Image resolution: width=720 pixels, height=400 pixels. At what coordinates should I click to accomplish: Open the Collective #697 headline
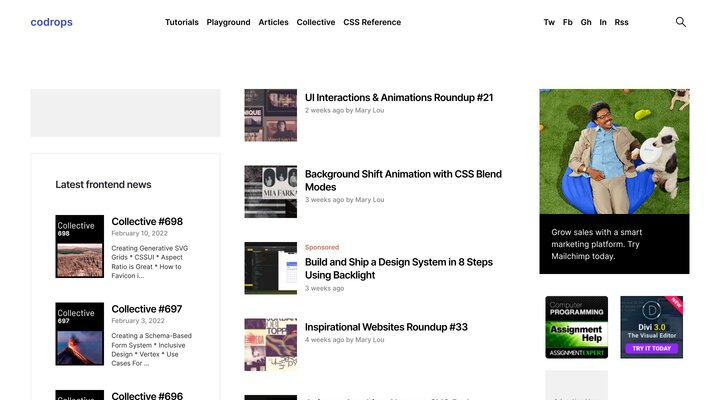pos(146,309)
